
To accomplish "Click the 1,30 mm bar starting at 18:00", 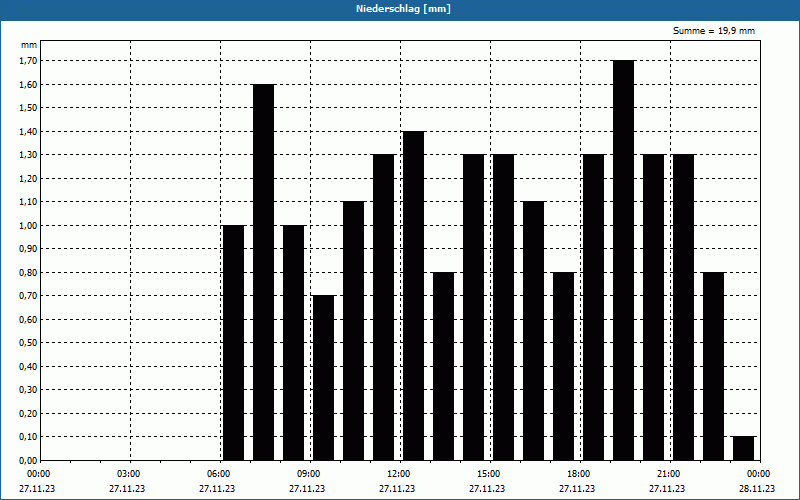I will 593,307.
